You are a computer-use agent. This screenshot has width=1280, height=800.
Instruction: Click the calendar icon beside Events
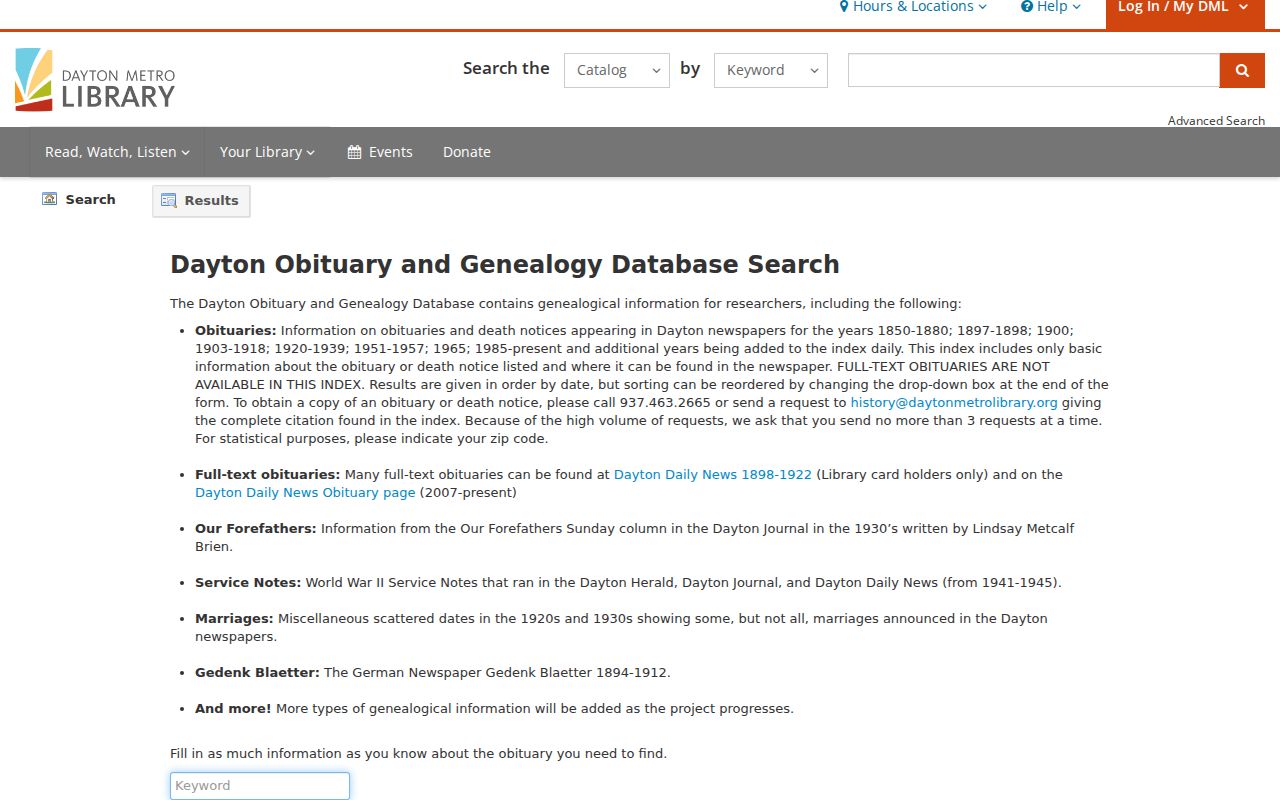coord(354,152)
